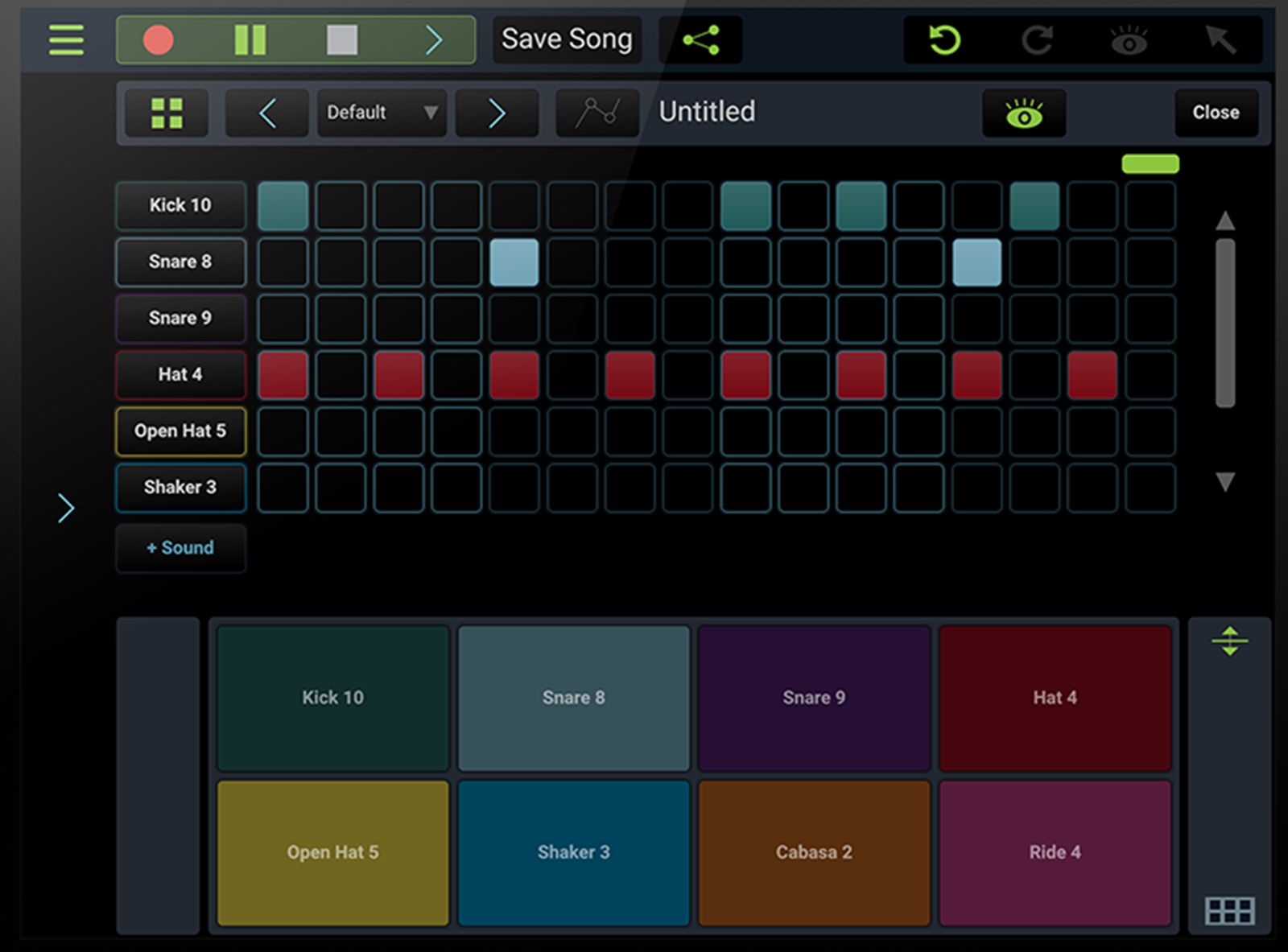The height and width of the screenshot is (952, 1288).
Task: Toggle the green eye visibility button
Action: click(x=1024, y=113)
